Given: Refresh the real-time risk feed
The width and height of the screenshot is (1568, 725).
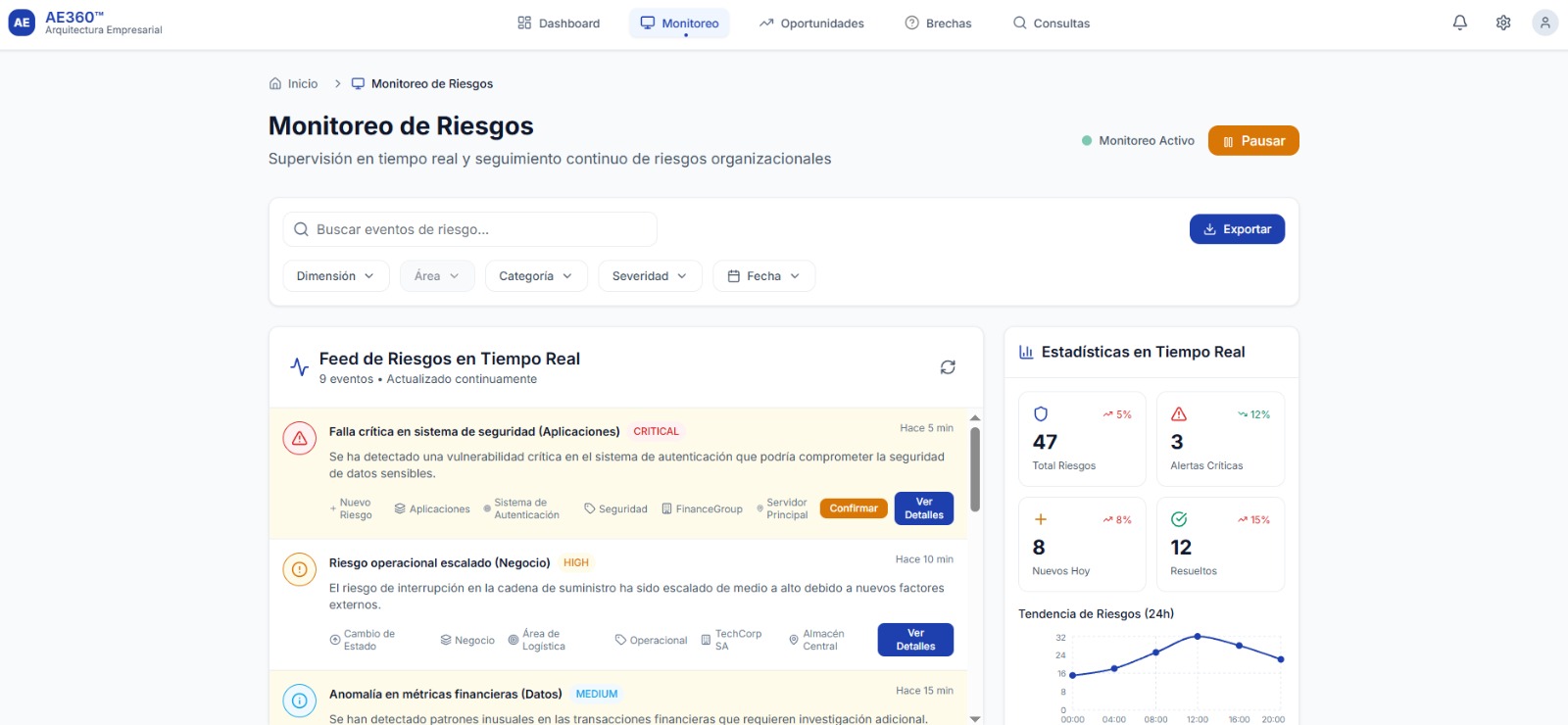Looking at the screenshot, I should pos(947,367).
